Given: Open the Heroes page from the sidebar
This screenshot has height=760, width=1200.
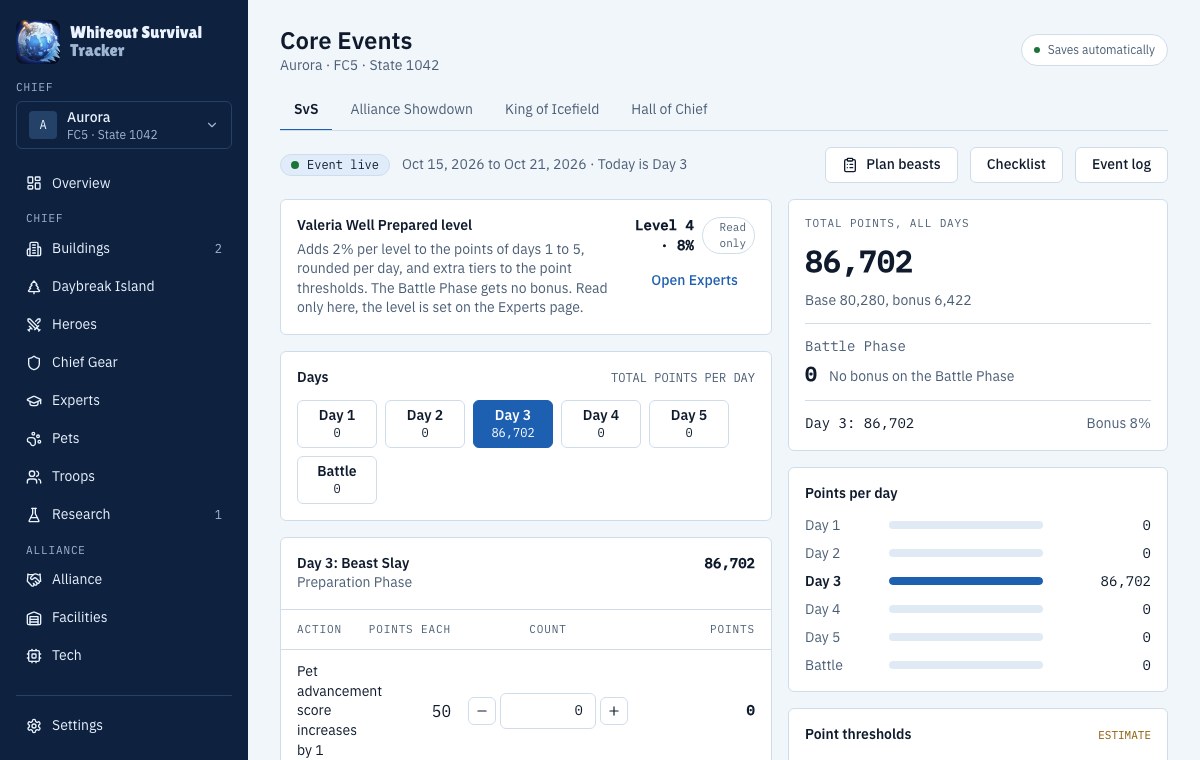Looking at the screenshot, I should (x=124, y=324).
